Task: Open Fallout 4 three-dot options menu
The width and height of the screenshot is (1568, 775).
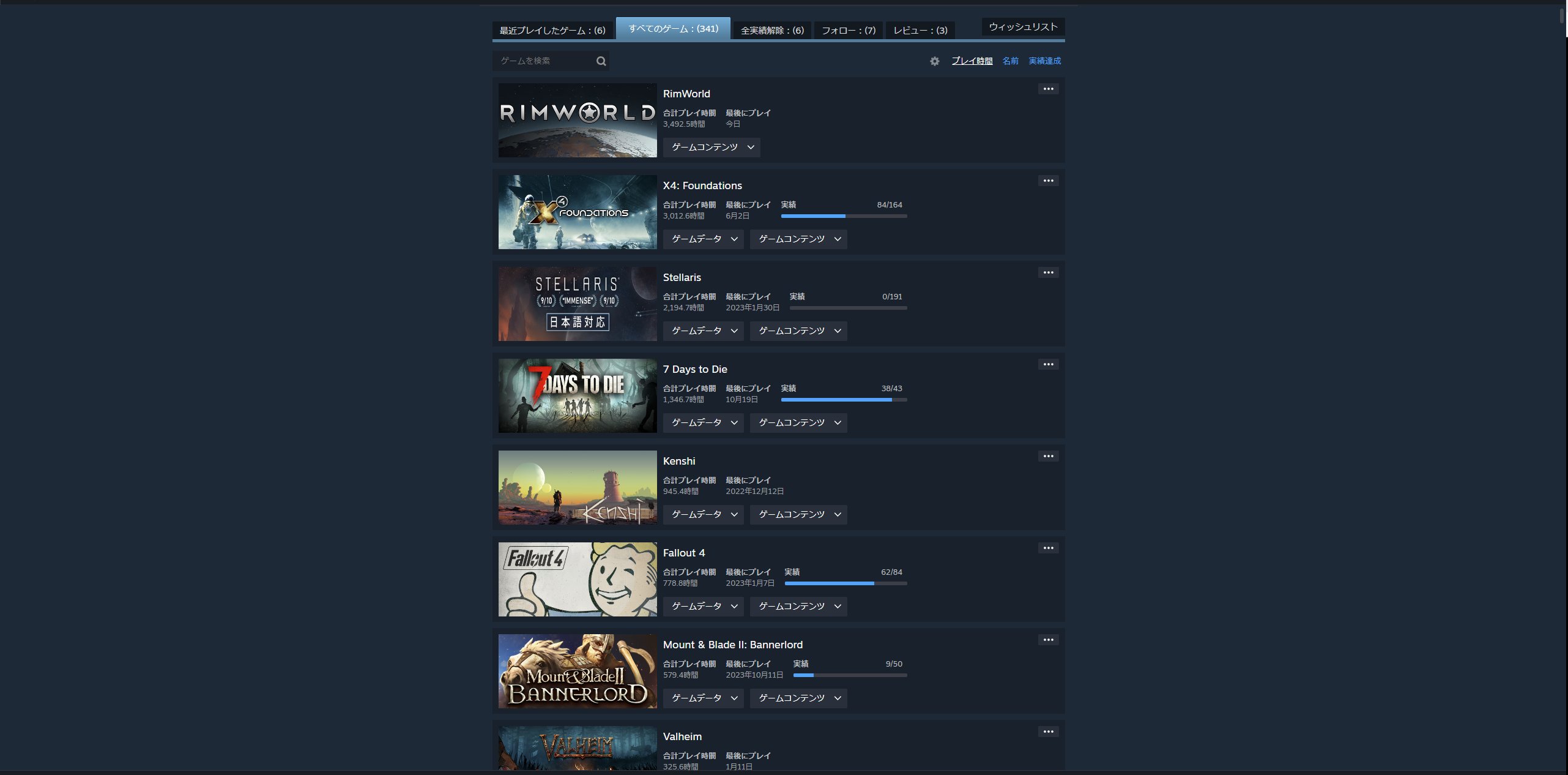Action: click(1048, 548)
